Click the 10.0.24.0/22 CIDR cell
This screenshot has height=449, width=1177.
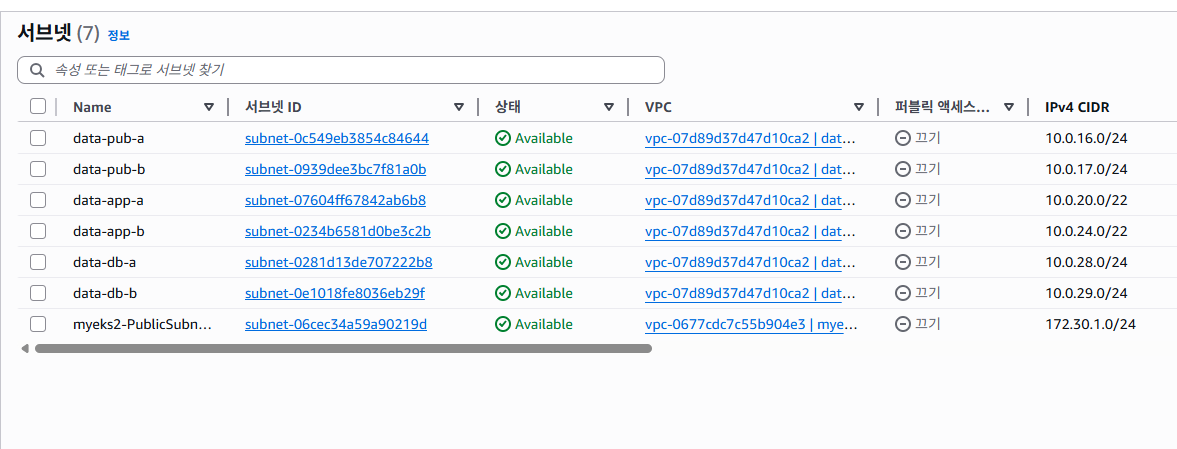pos(1086,231)
